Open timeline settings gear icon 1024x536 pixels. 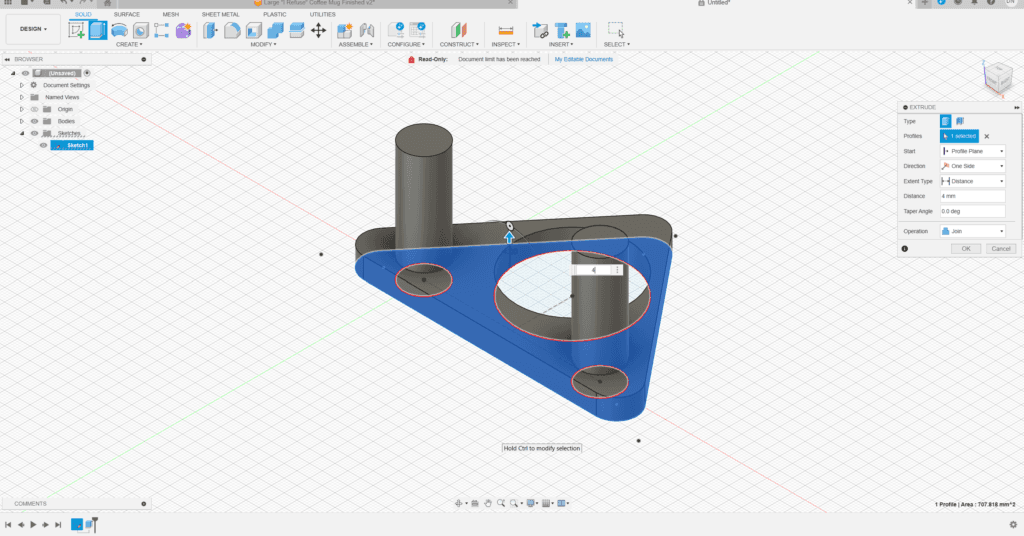point(1013,524)
